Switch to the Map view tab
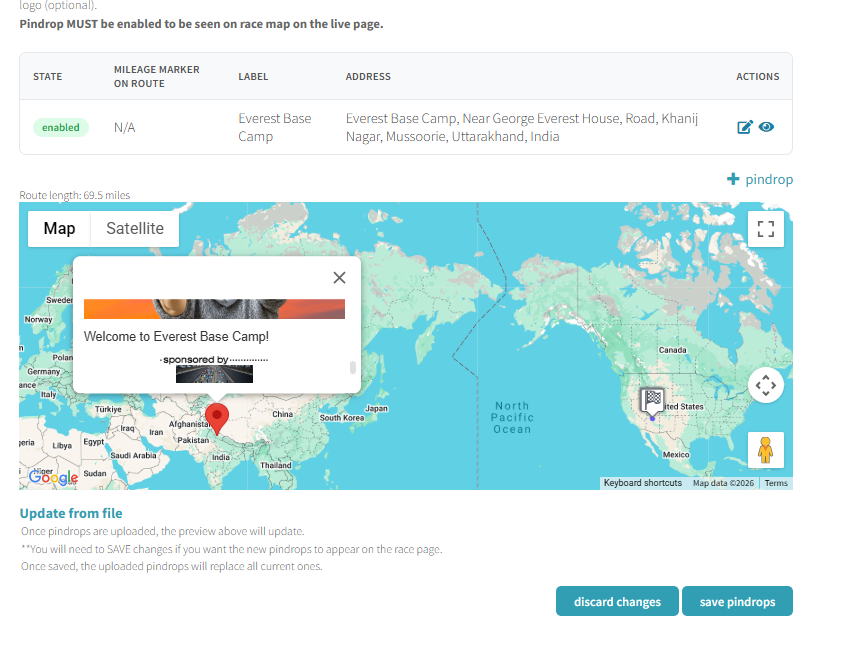Screen dimensions: 852x667 (58, 228)
